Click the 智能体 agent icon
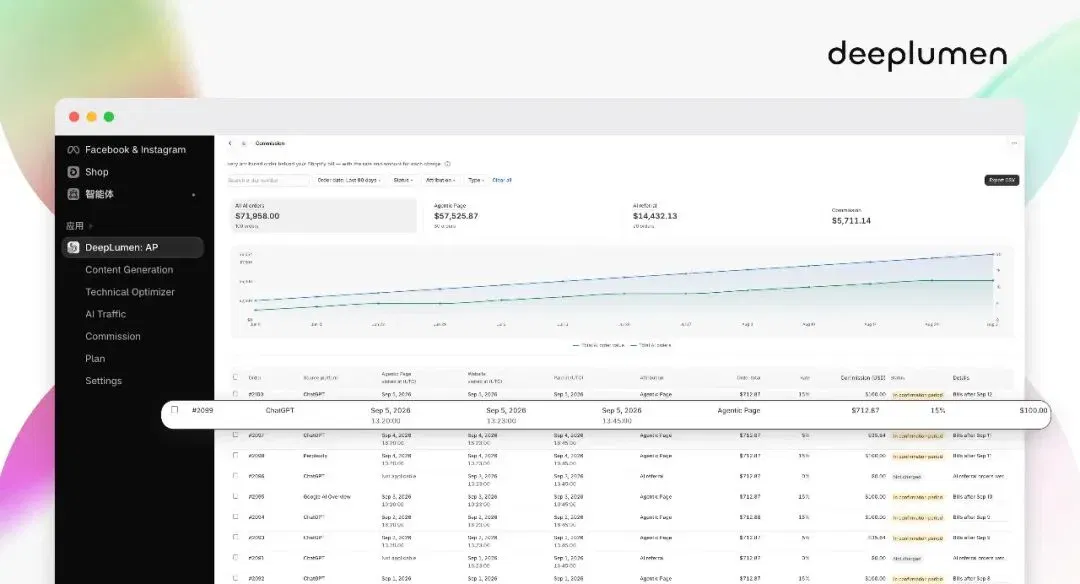The height and width of the screenshot is (584, 1080). click(73, 194)
